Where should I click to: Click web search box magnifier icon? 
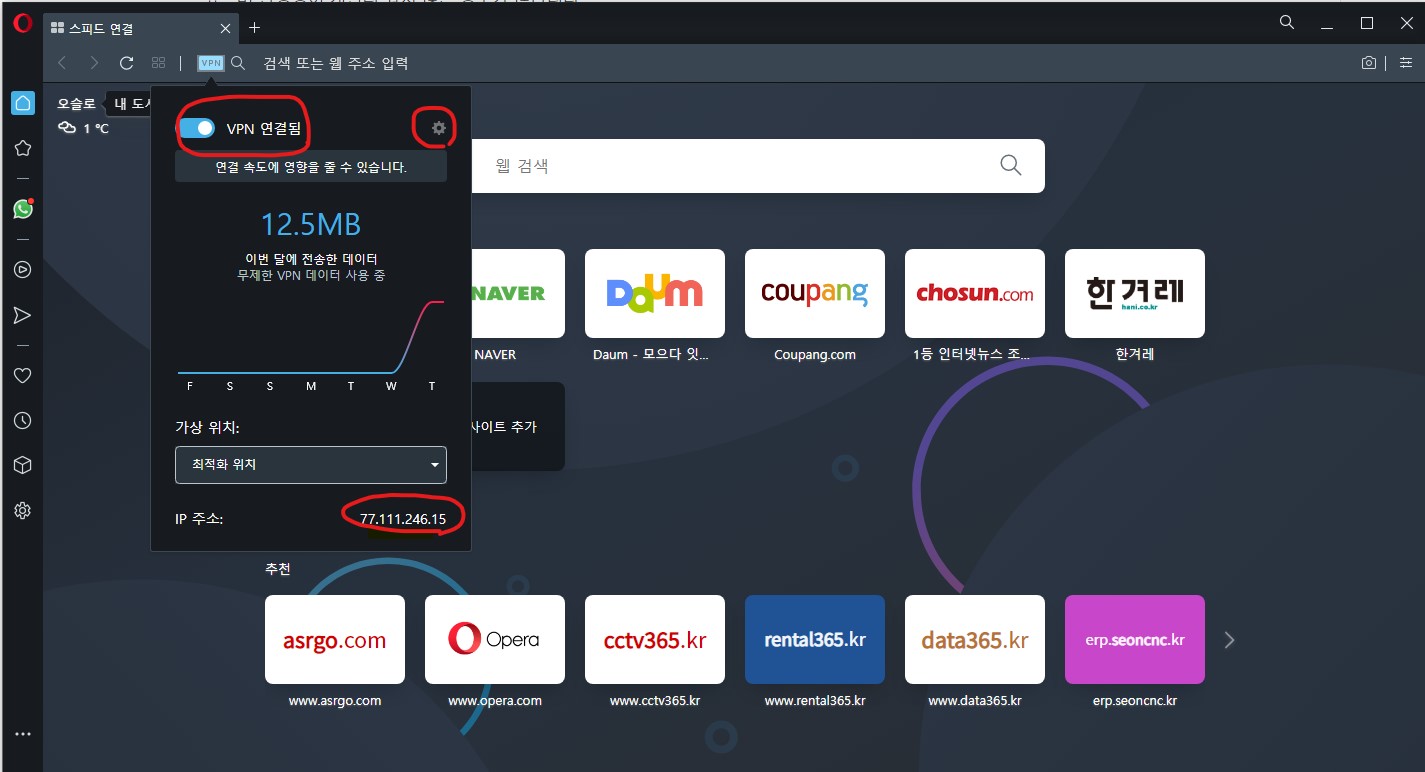[x=1011, y=165]
